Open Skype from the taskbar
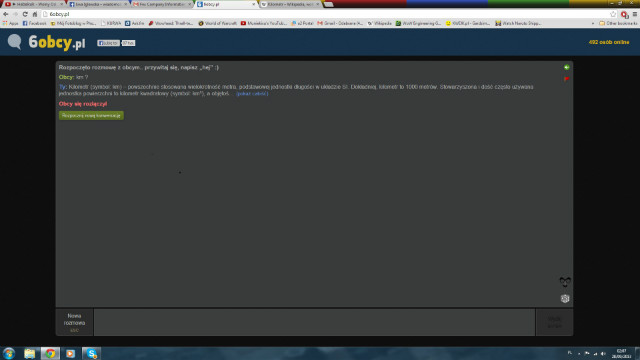This screenshot has width=640, height=360. point(91,353)
